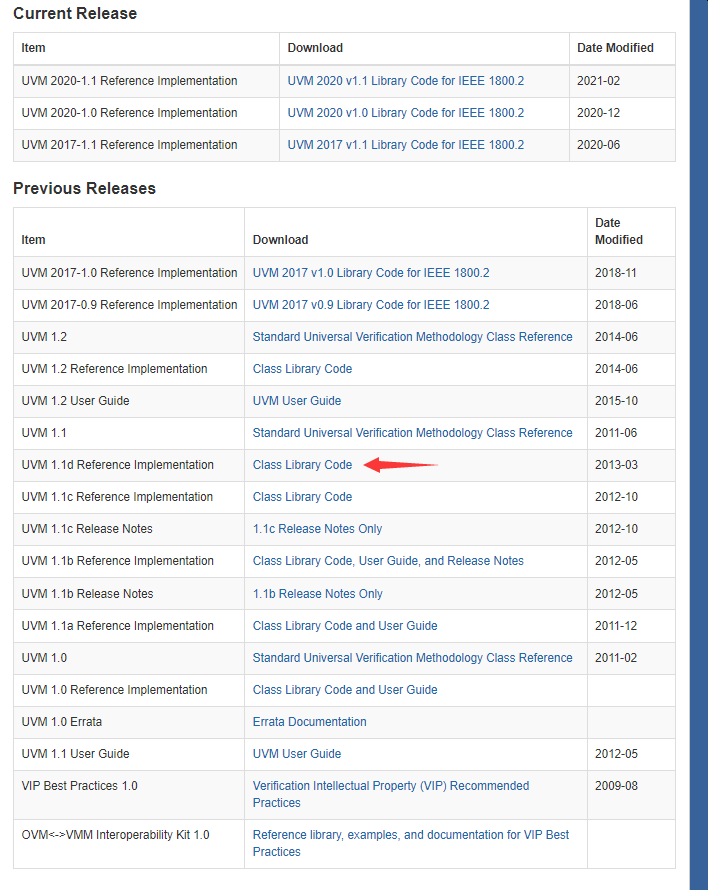Select 'UVM 2020-1.1 Reference Implementation' item text

coord(129,81)
